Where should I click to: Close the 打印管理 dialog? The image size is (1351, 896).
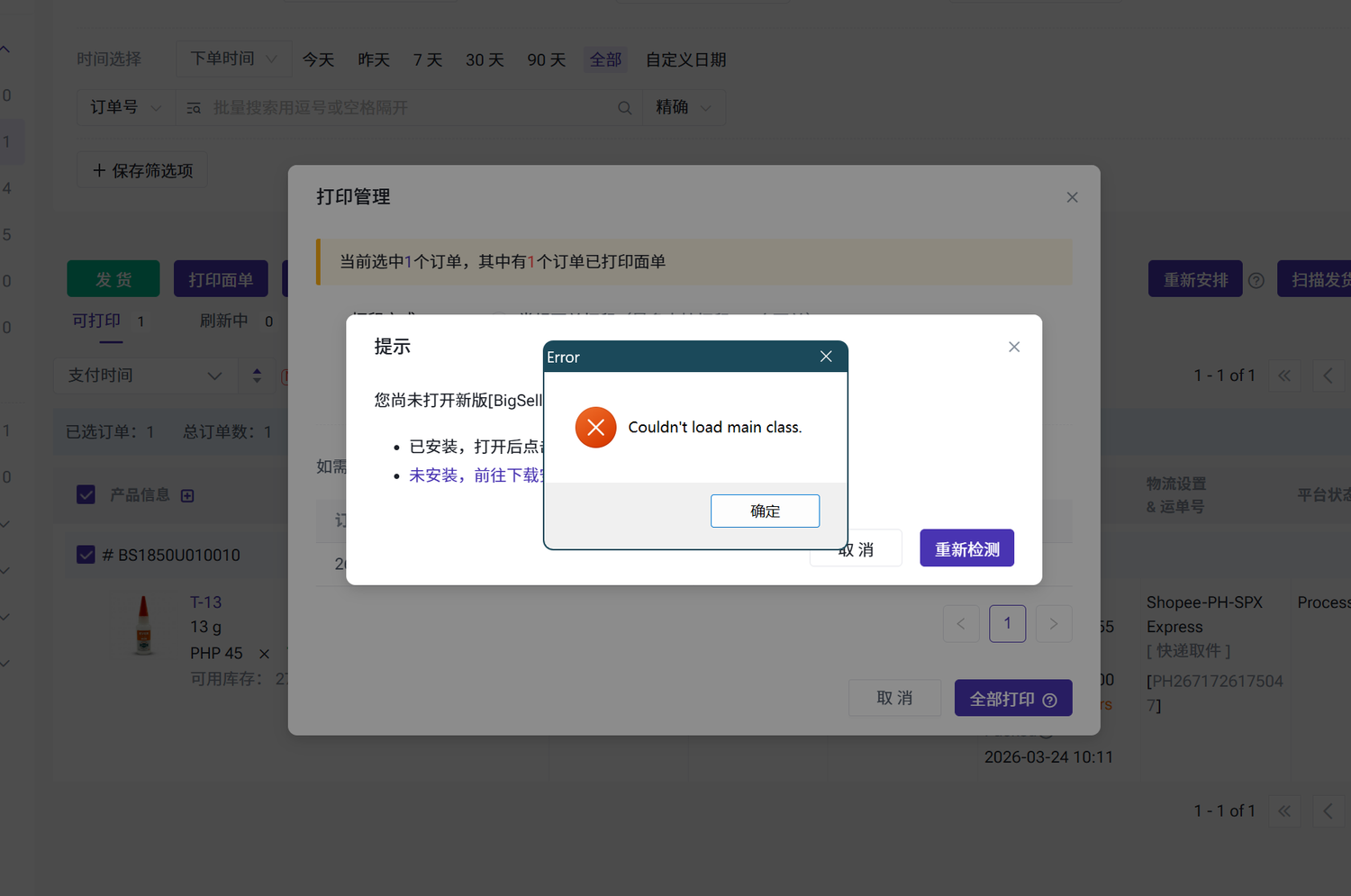[x=1072, y=197]
